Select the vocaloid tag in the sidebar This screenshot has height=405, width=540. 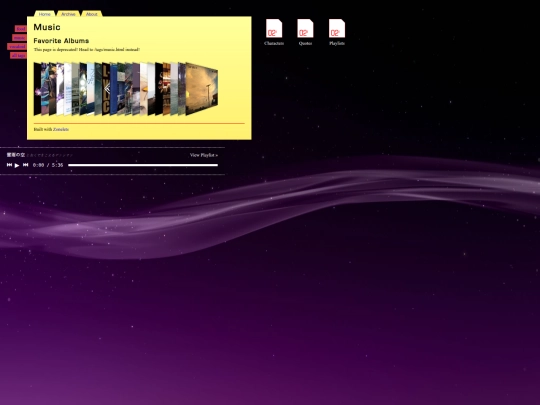click(x=17, y=46)
